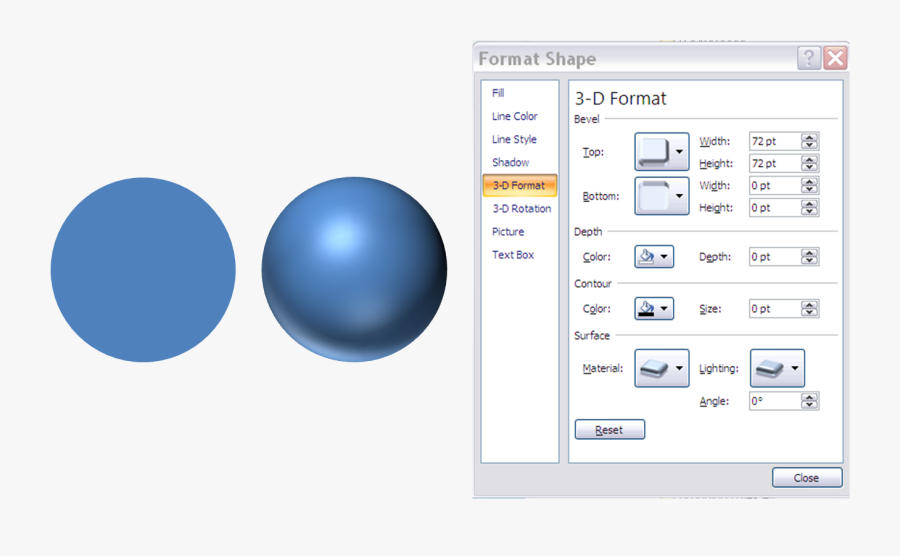
Task: Select the 3-D blue sphere shape
Action: 354,270
